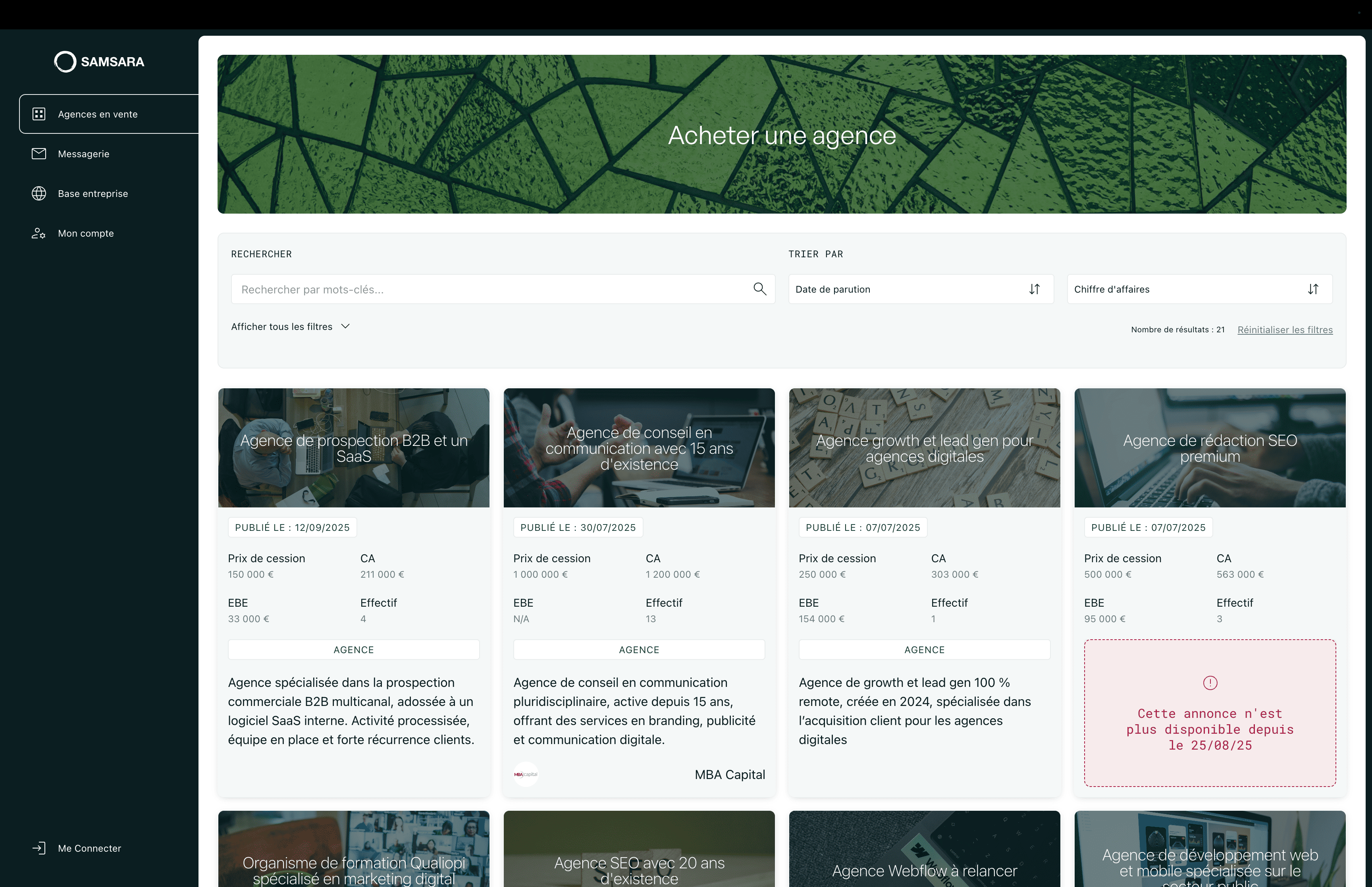Go to Base entreprise section
Image resolution: width=1372 pixels, height=887 pixels.
92,193
